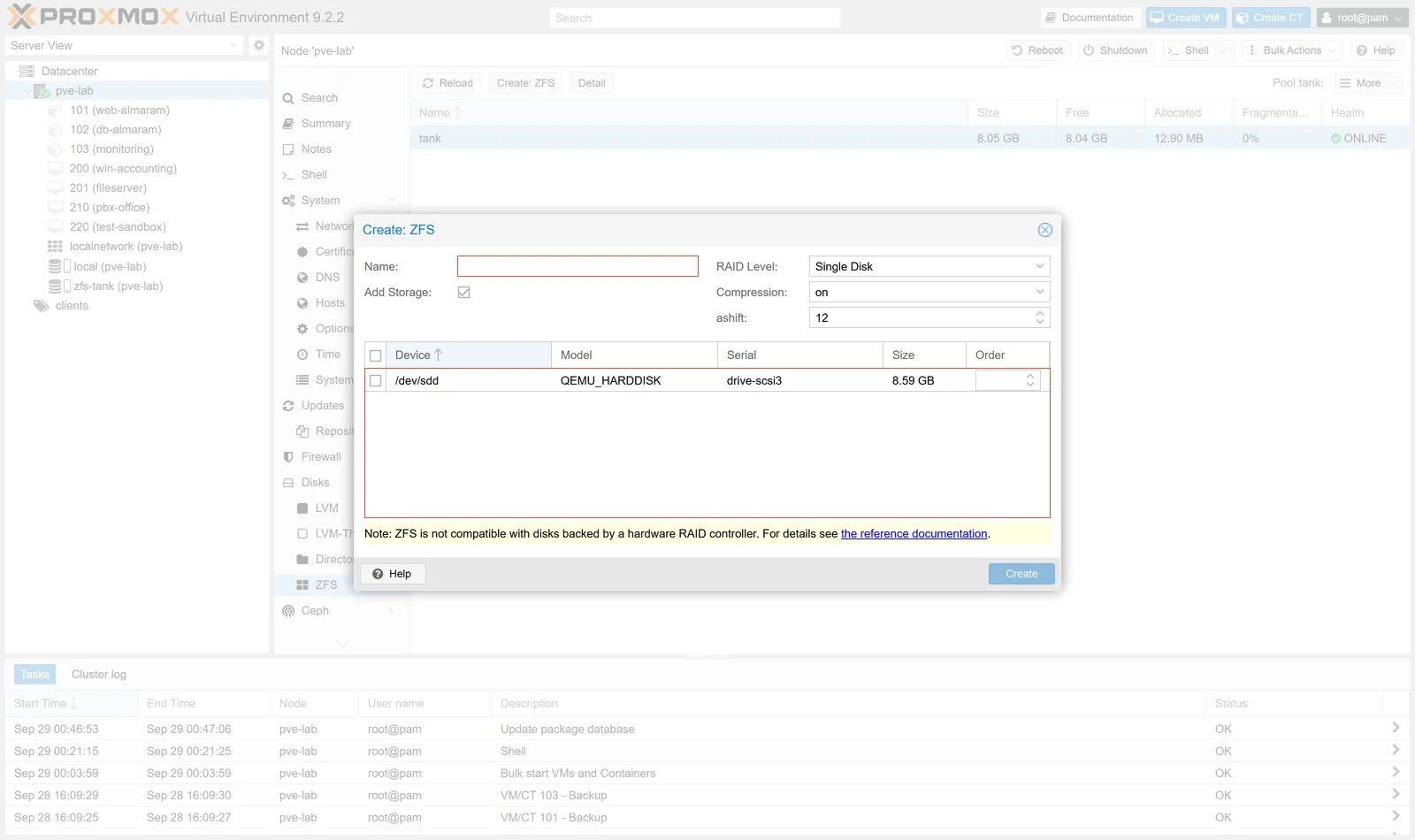Click the Reload button

coord(448,83)
